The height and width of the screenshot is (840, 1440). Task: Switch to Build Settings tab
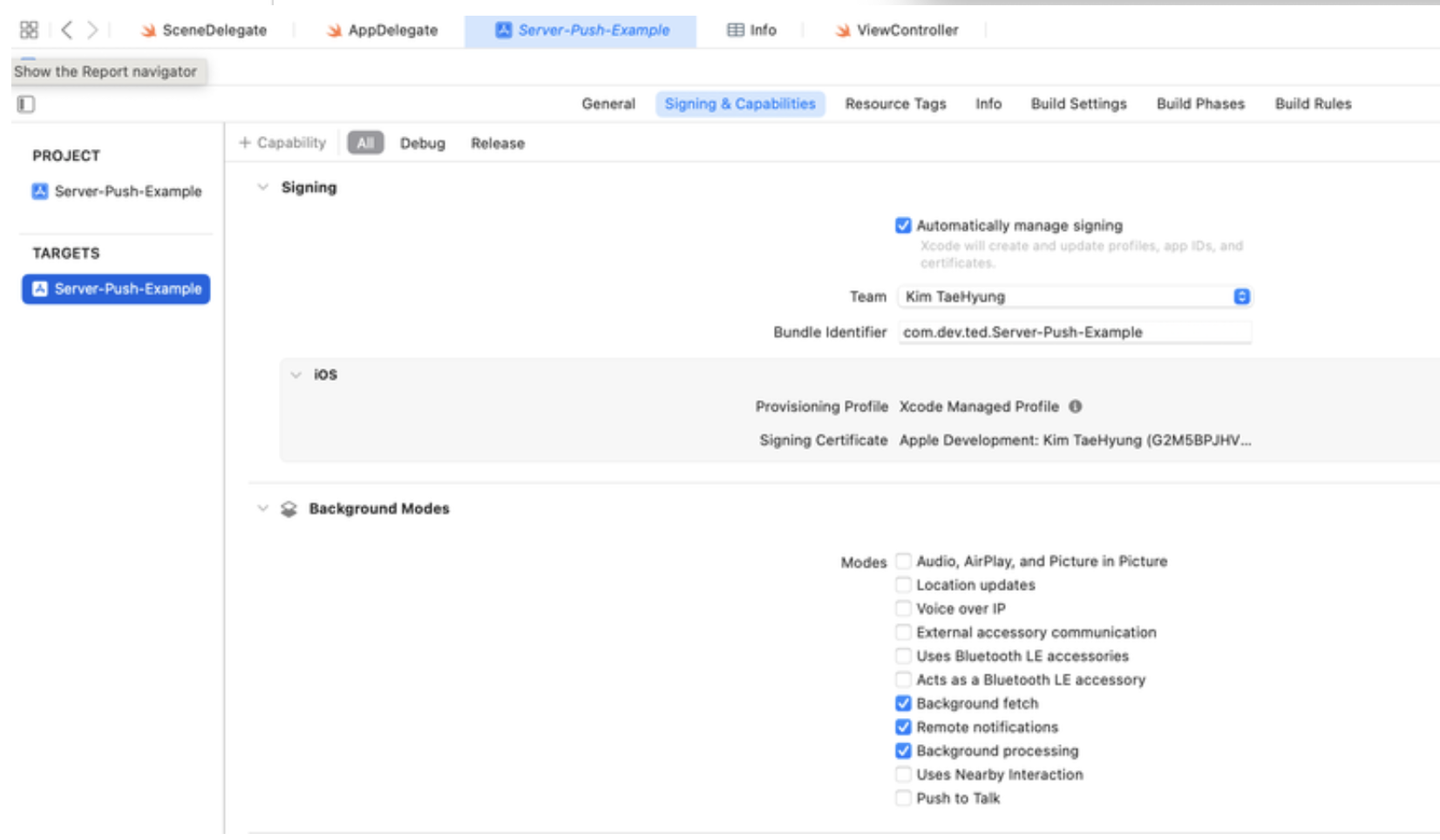coord(1078,104)
